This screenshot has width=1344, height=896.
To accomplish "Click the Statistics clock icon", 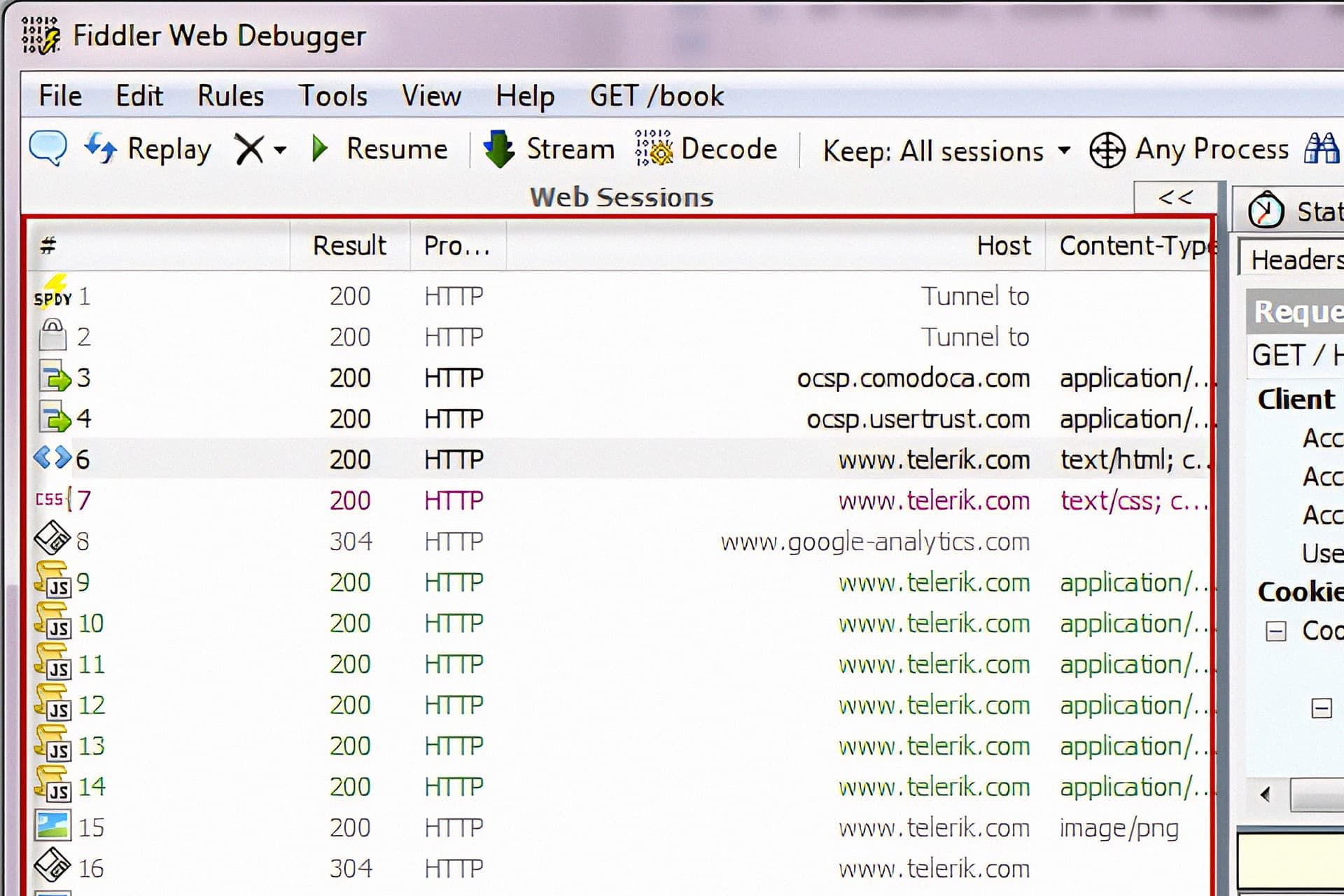I will click(x=1266, y=210).
